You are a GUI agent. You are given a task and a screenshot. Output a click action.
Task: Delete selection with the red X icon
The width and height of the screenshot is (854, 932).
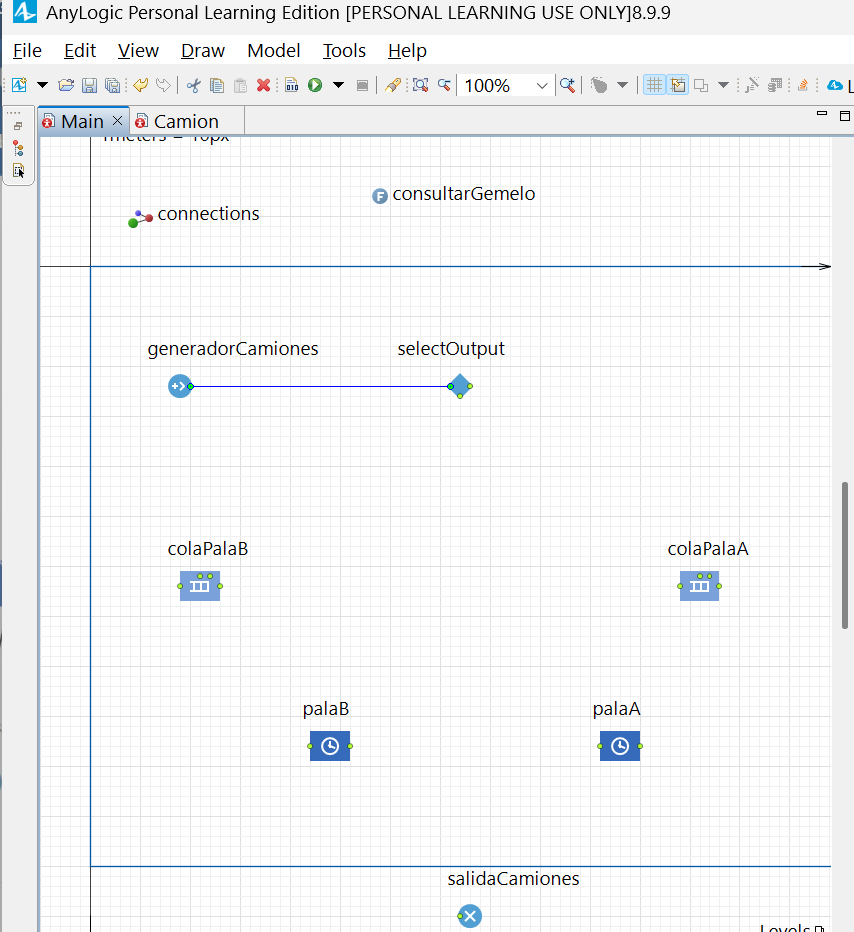tap(263, 86)
